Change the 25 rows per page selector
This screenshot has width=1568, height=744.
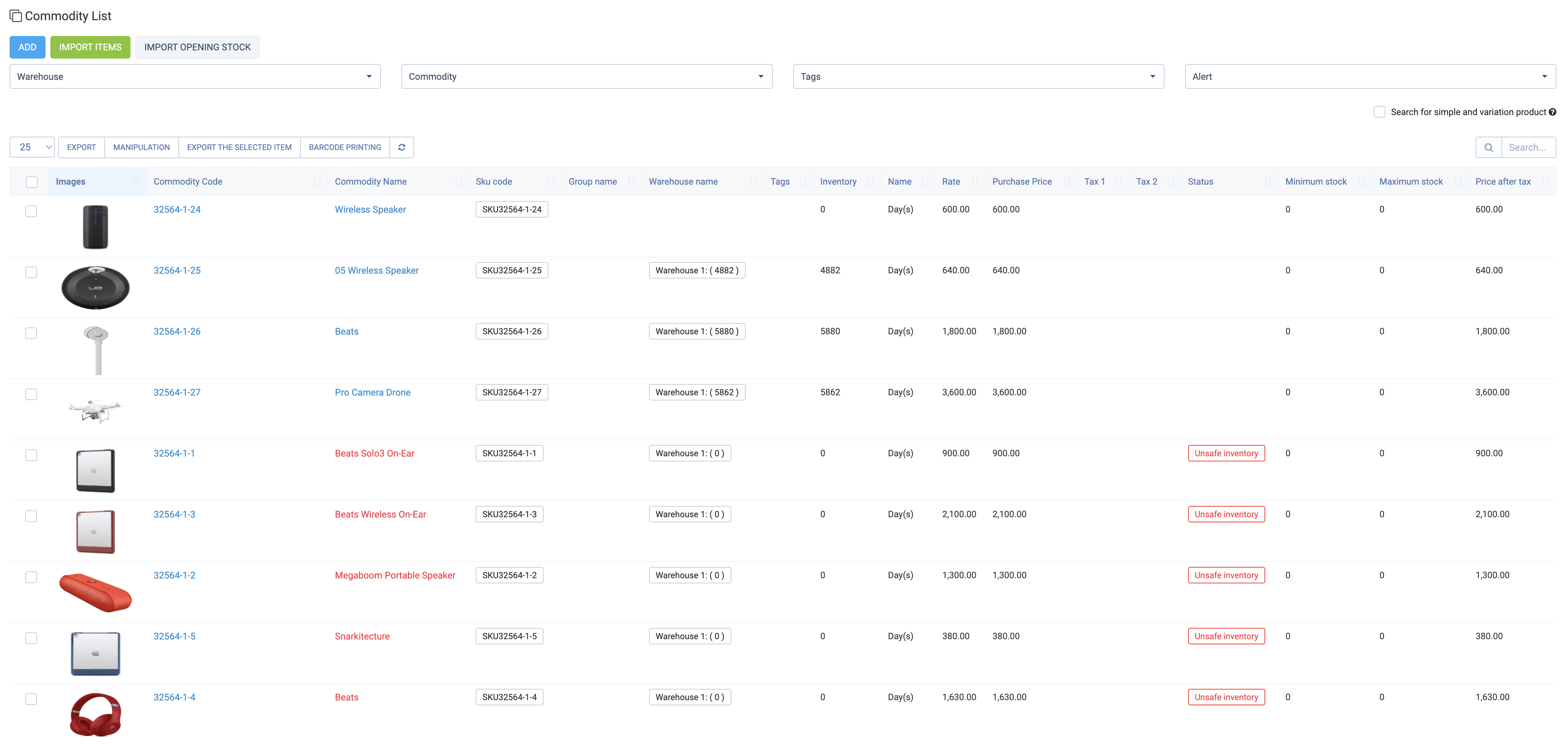tap(32, 147)
